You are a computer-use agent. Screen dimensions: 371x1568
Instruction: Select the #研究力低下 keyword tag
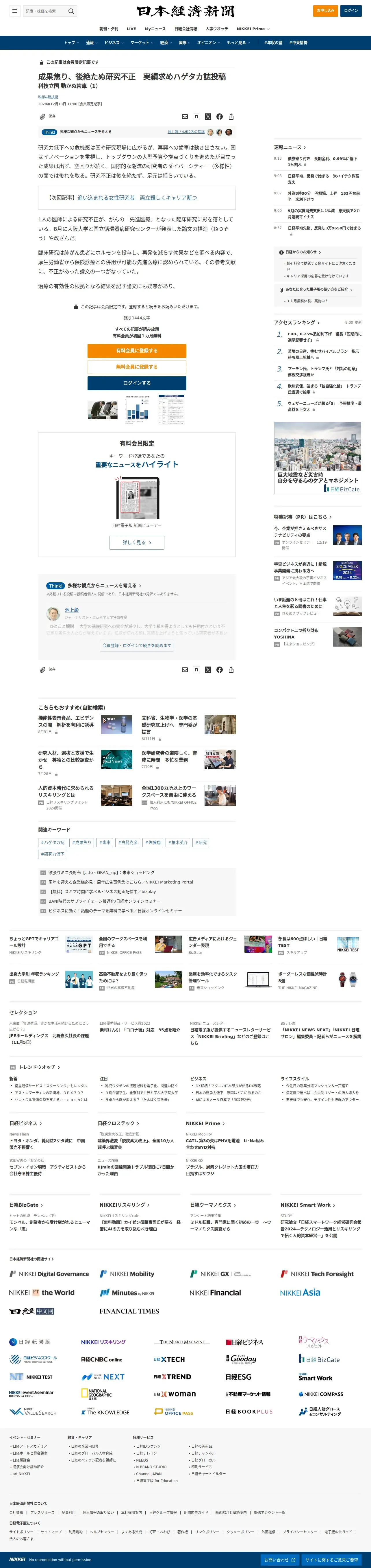pyautogui.click(x=52, y=854)
